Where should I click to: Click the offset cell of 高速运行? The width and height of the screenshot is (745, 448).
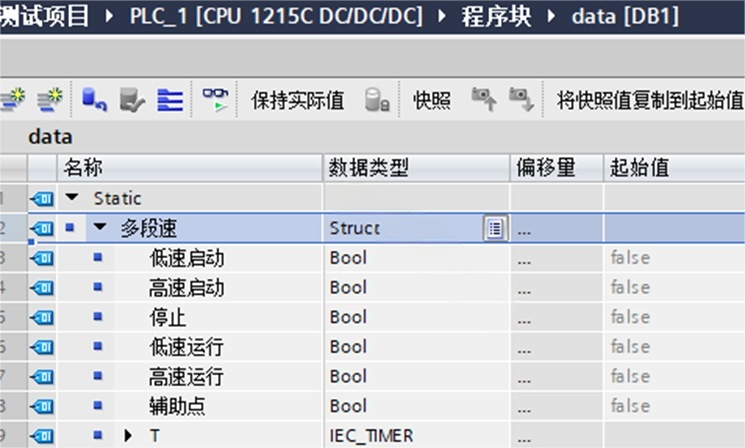click(557, 377)
